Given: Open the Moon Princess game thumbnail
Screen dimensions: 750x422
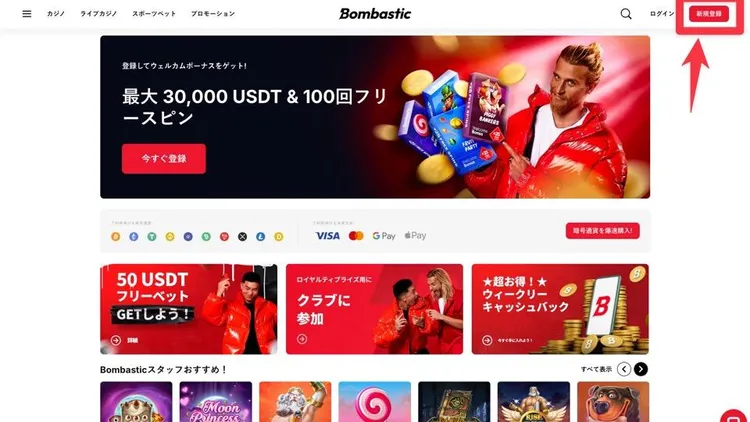Looking at the screenshot, I should pos(216,401).
